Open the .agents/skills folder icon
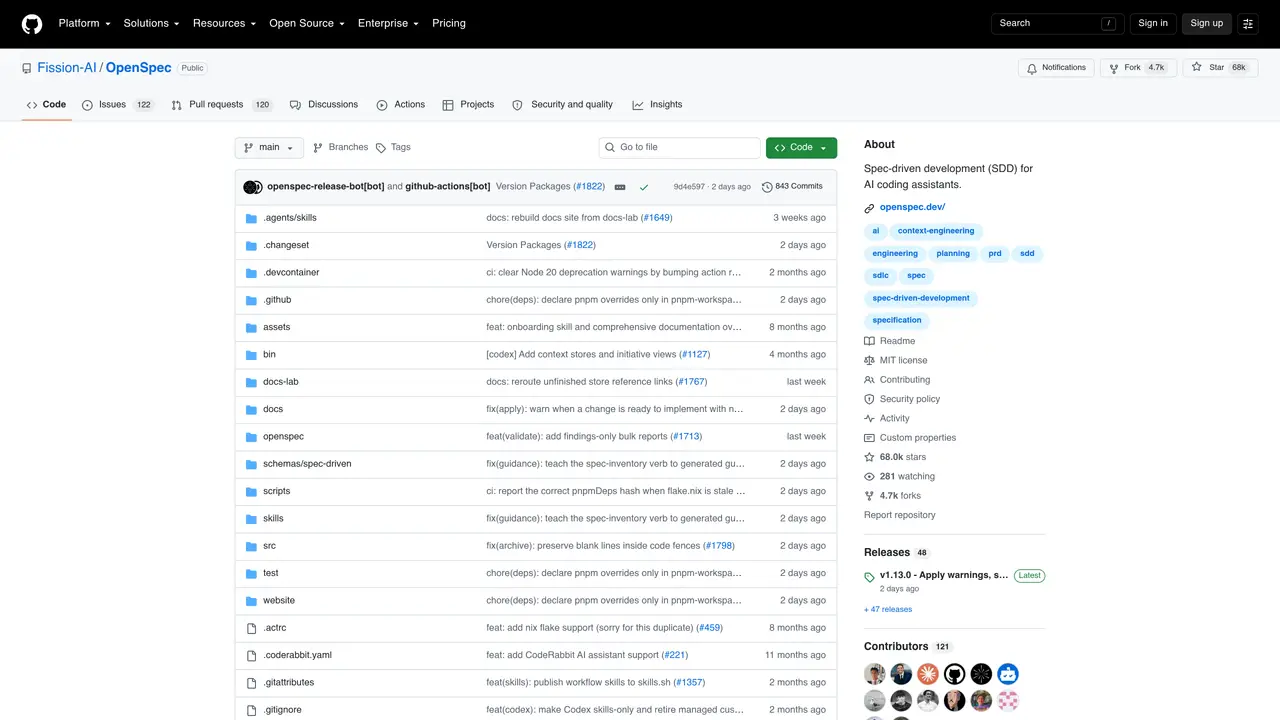The width and height of the screenshot is (1280, 720). pos(252,218)
